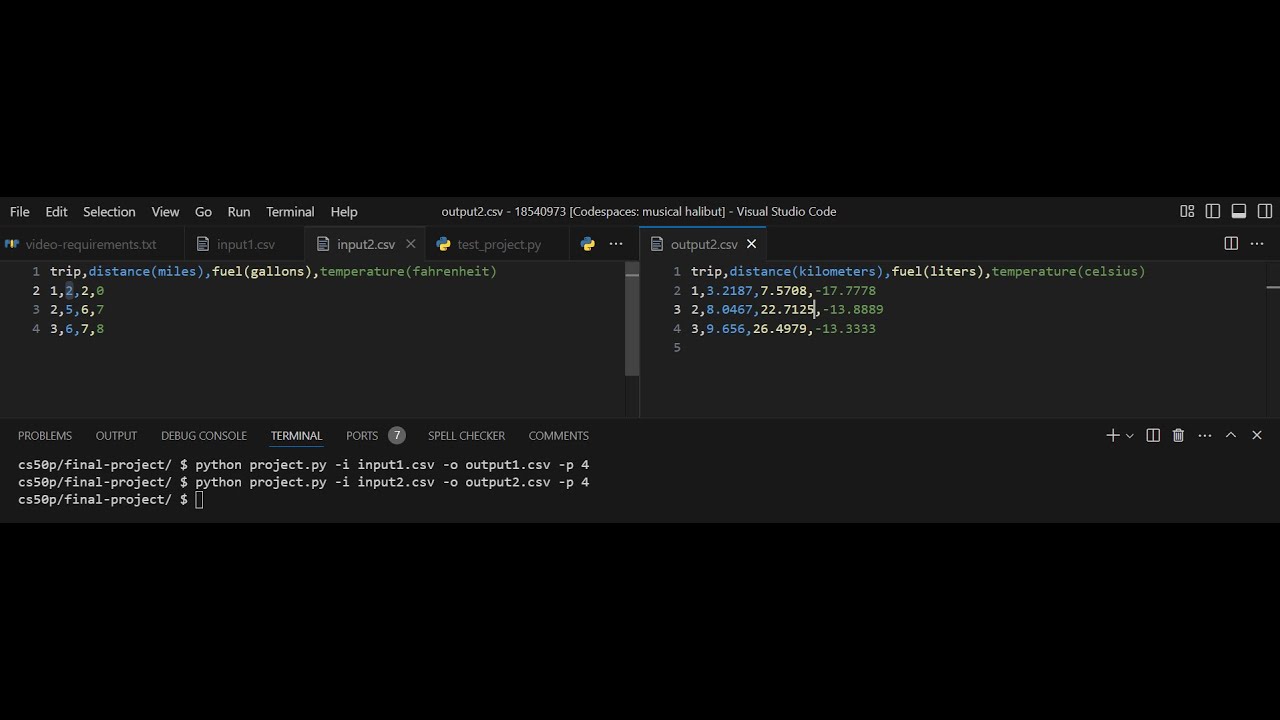Switch to the input1.csv tab
Viewport: 1280px width, 720px height.
245,244
